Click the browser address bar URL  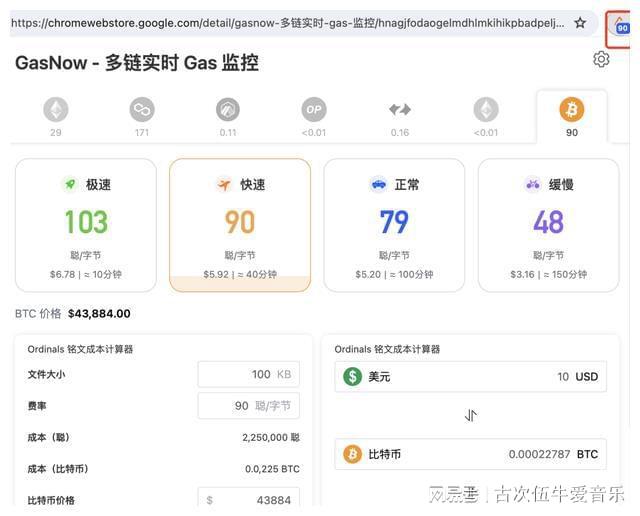coord(288,23)
